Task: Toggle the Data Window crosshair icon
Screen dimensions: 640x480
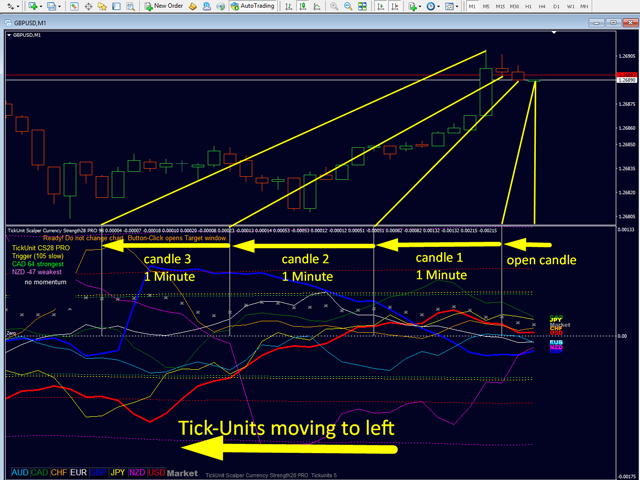Action: tap(88, 6)
